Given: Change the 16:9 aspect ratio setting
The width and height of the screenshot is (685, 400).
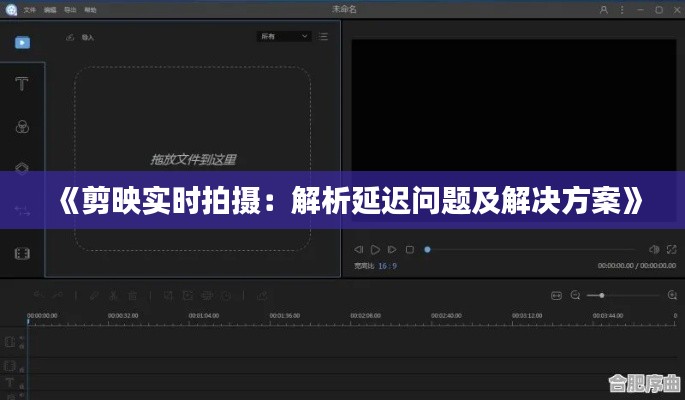Looking at the screenshot, I should pos(387,266).
